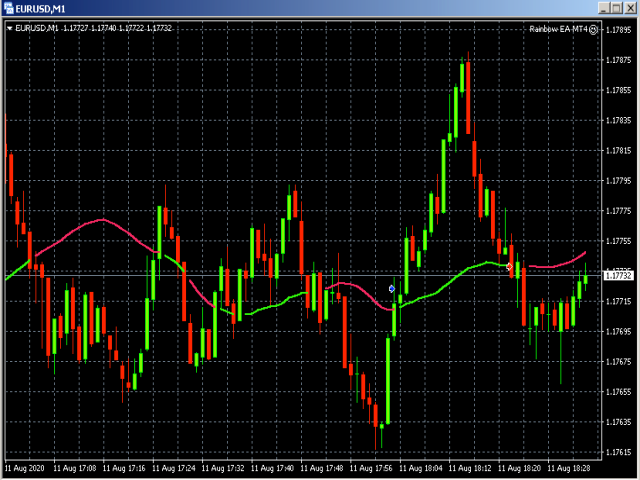Click the 1.17655 price scale value

pyautogui.click(x=618, y=392)
